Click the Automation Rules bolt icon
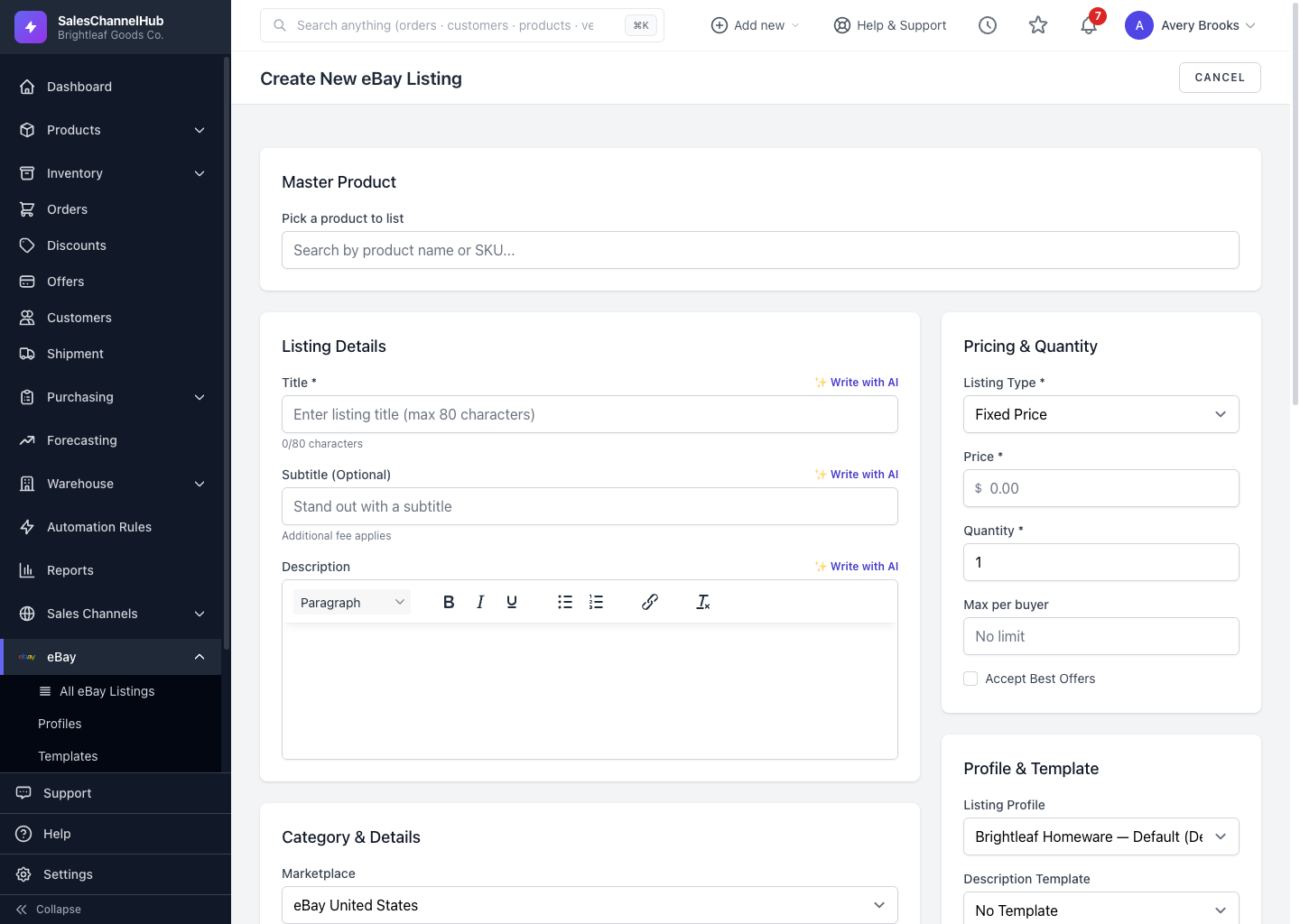Viewport: 1300px width, 924px height. click(x=27, y=527)
